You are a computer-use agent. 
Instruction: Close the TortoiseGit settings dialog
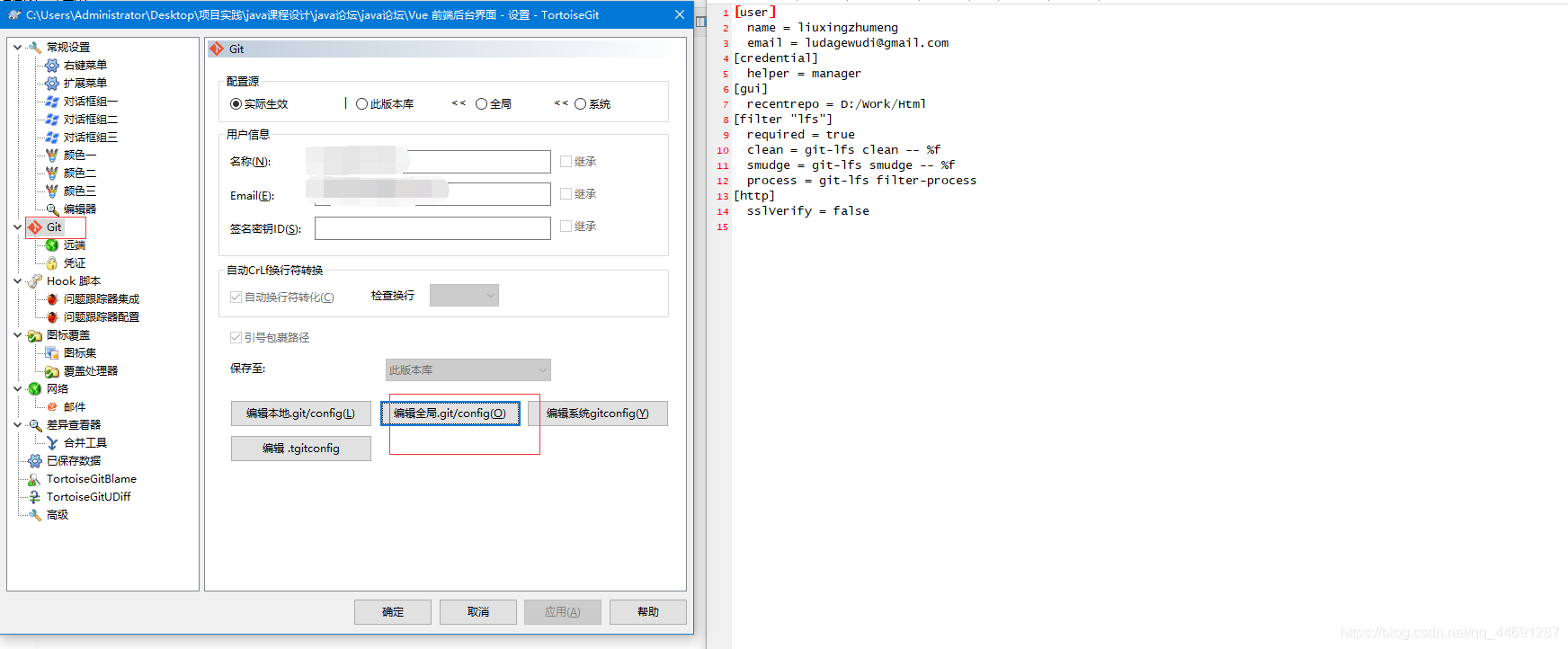coord(680,14)
